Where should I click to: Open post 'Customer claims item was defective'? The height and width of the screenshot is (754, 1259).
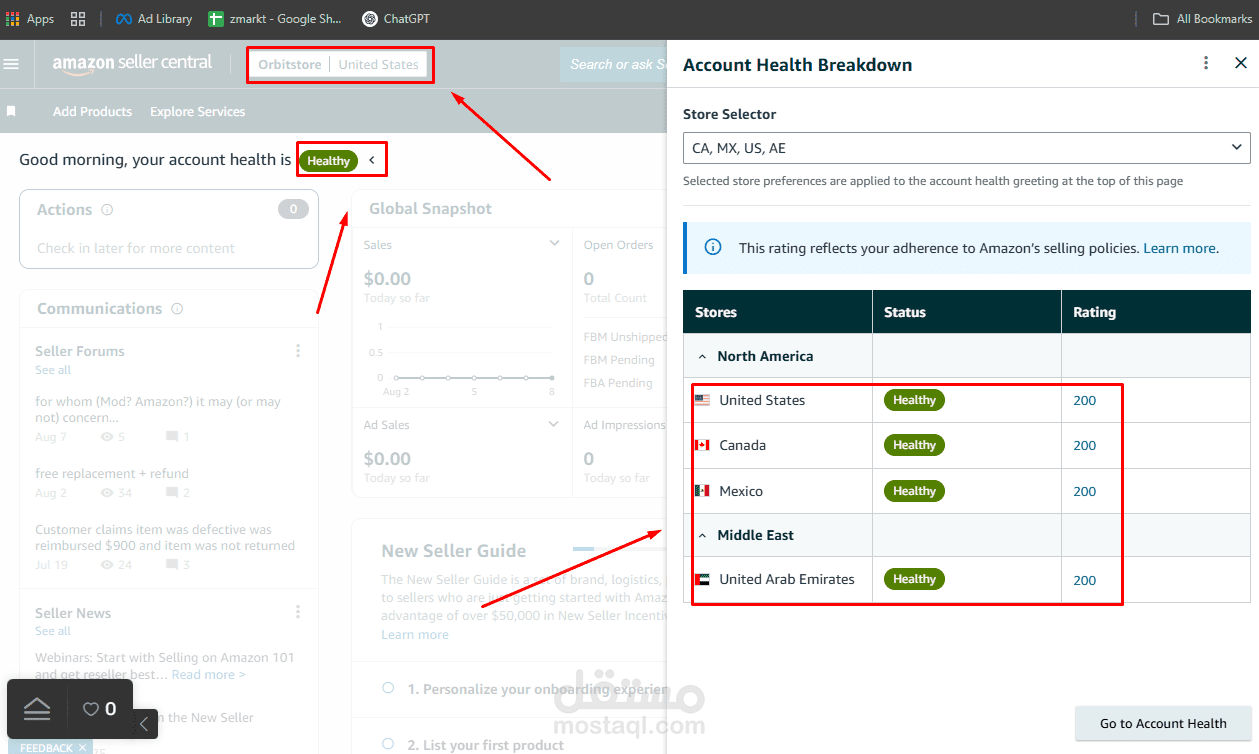point(165,537)
